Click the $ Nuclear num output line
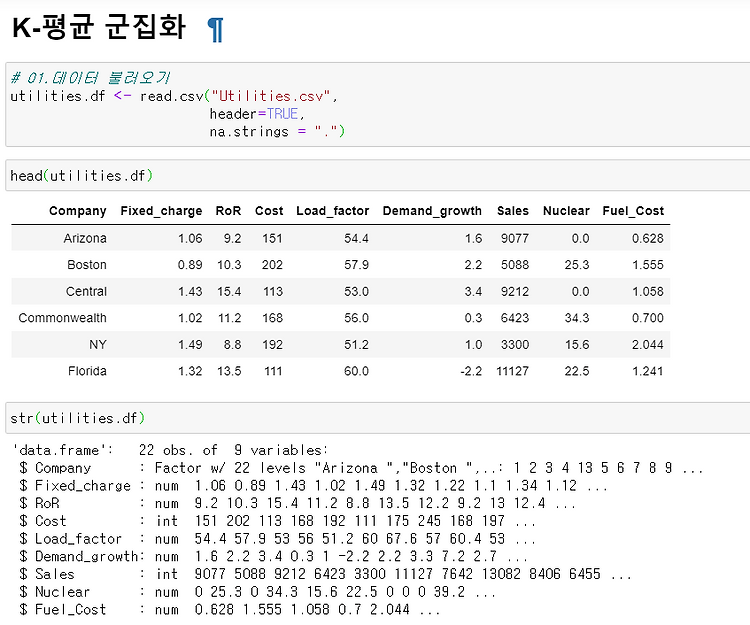 (257, 592)
